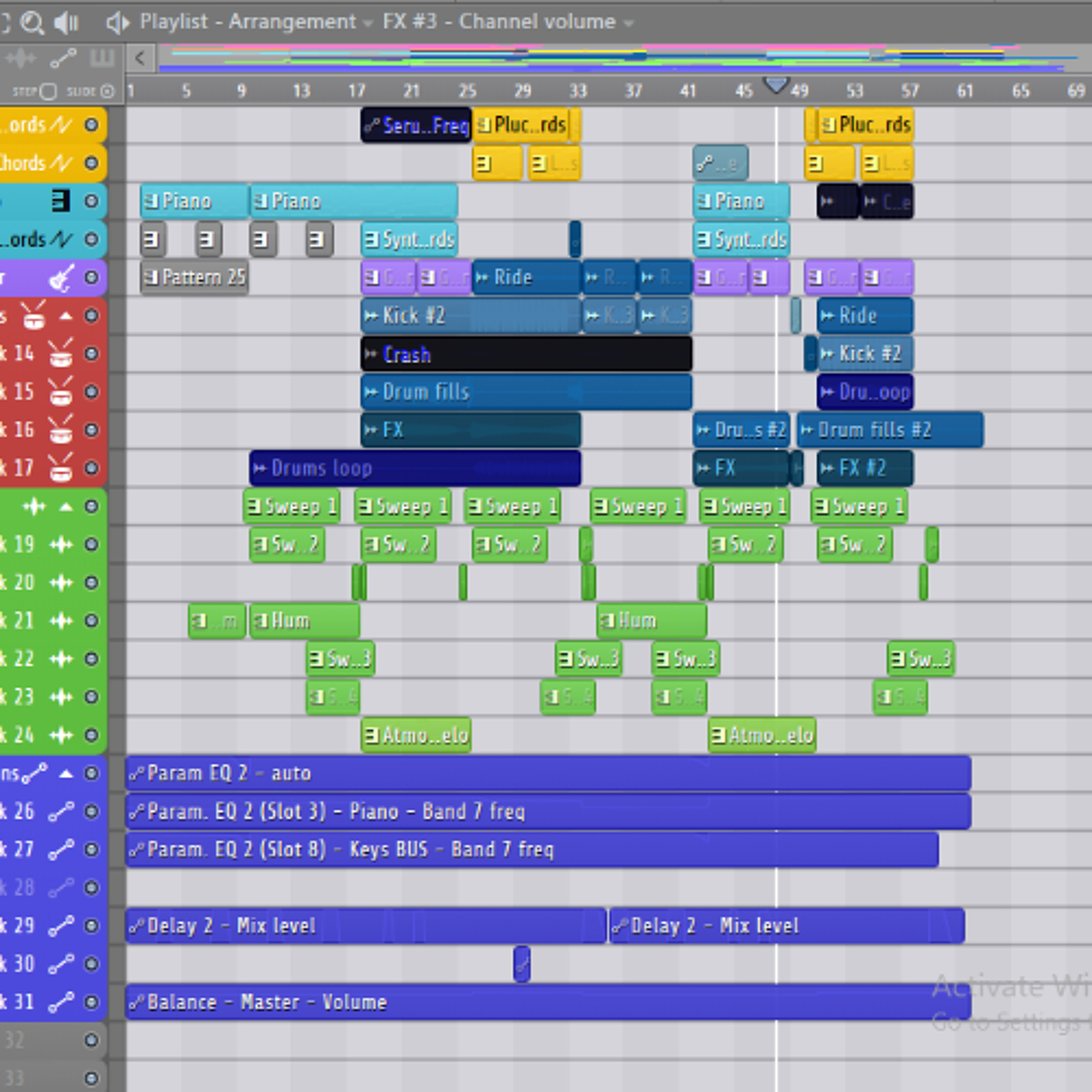Toggle the STEP editing mode checkbox
This screenshot has height=1092, width=1092.
(49, 91)
